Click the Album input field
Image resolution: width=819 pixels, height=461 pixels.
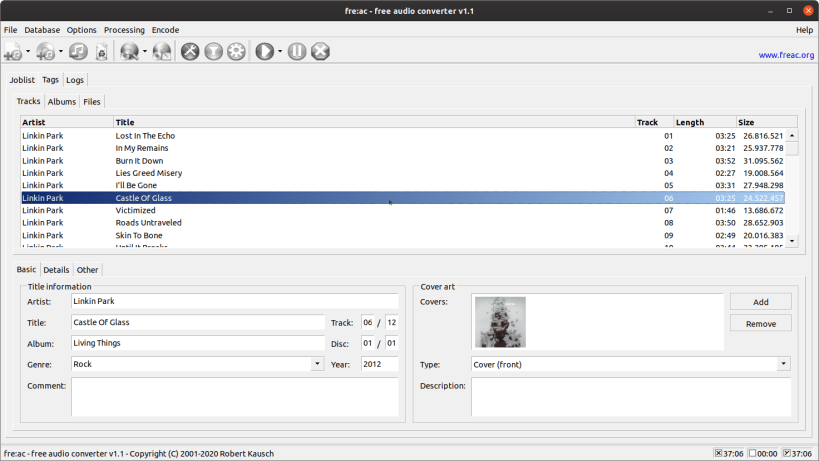coord(198,343)
